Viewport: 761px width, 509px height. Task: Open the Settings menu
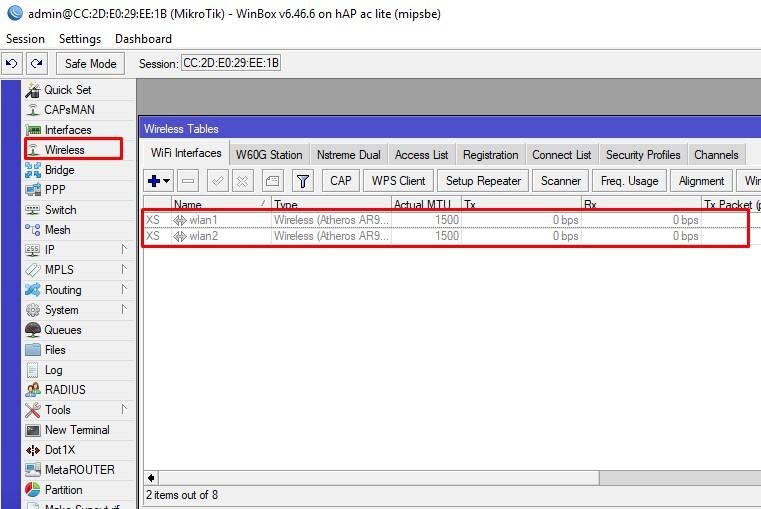tap(80, 39)
